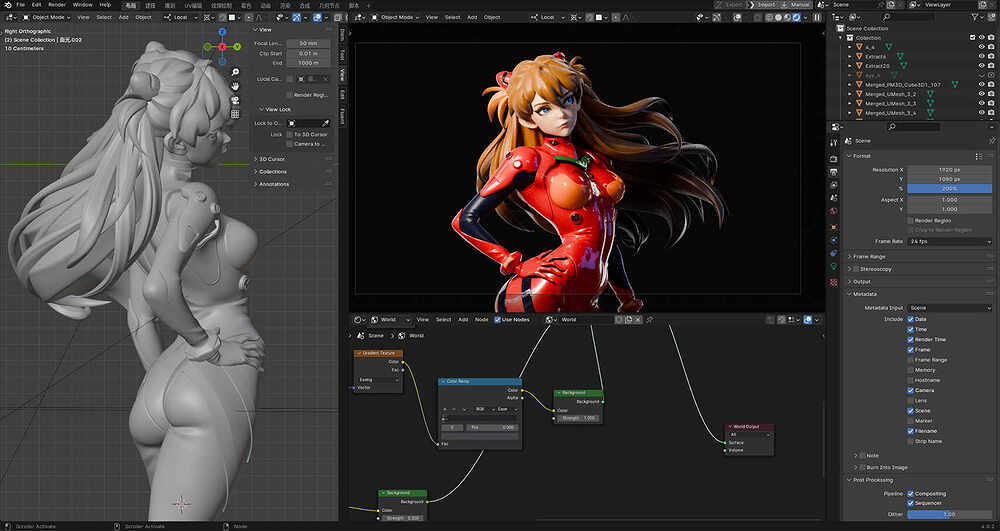Open the Output properties tab icon
The width and height of the screenshot is (1000, 531).
[x=834, y=173]
